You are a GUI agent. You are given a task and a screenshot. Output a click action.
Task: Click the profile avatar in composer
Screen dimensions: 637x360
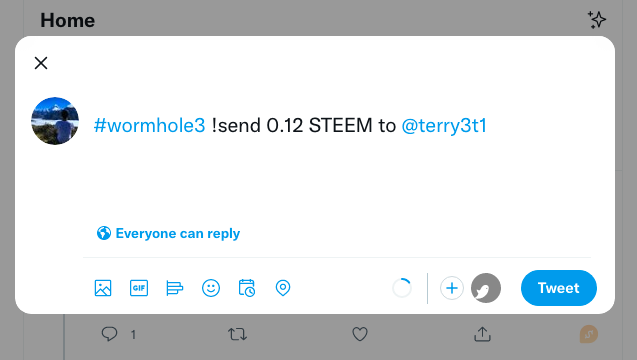coord(55,121)
